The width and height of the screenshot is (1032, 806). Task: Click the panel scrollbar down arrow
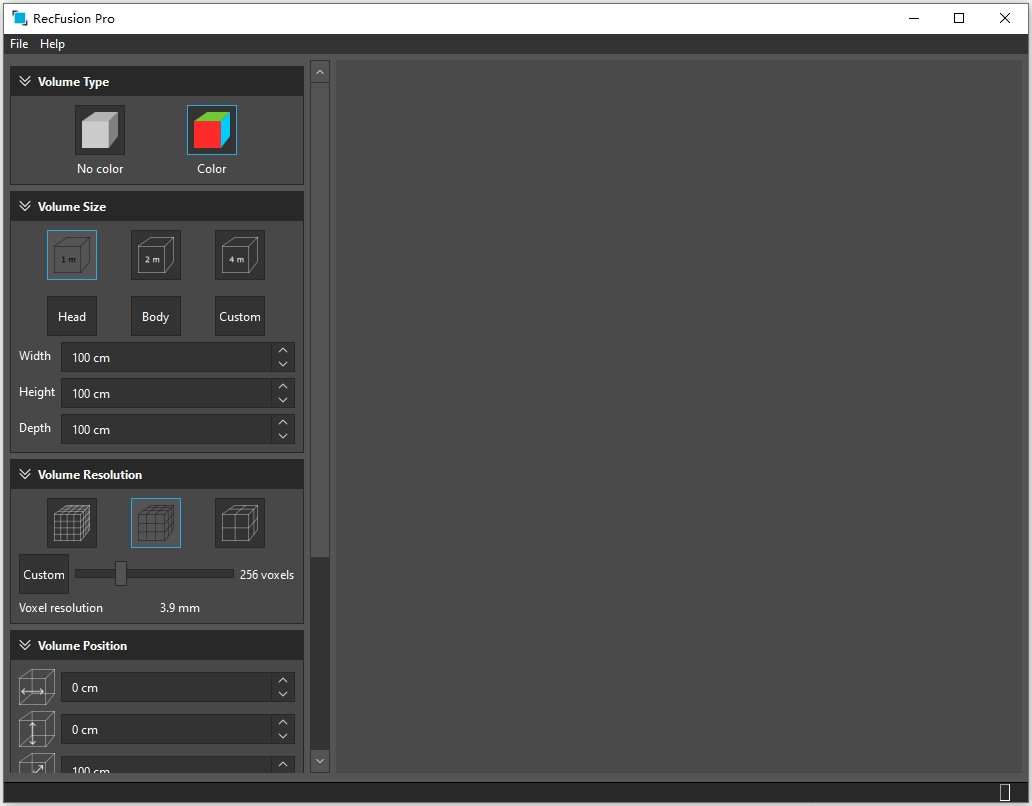[320, 761]
